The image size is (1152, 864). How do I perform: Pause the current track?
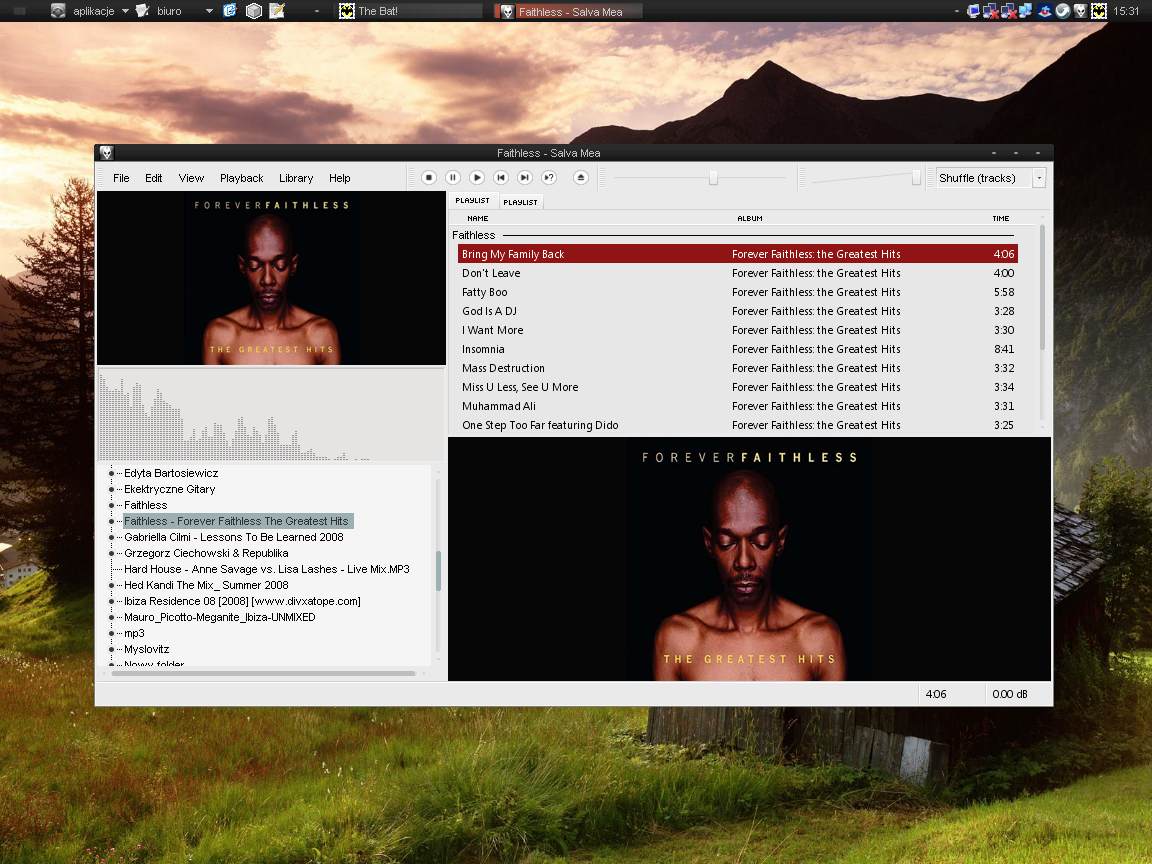453,178
